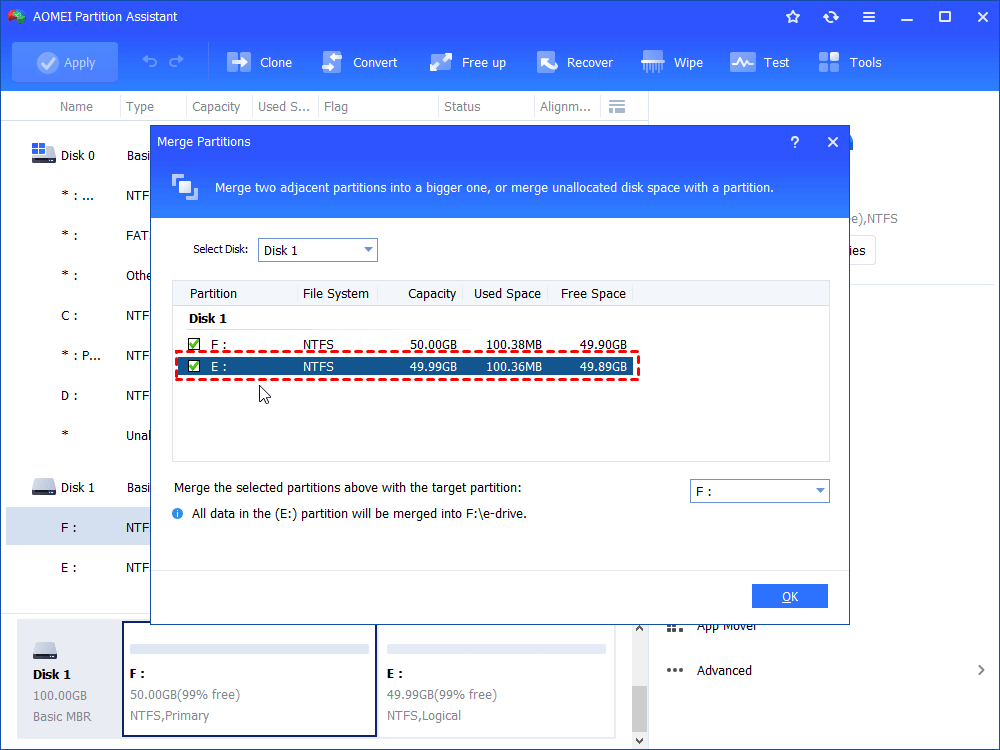
Task: Click the Flag column header
Action: [335, 107]
